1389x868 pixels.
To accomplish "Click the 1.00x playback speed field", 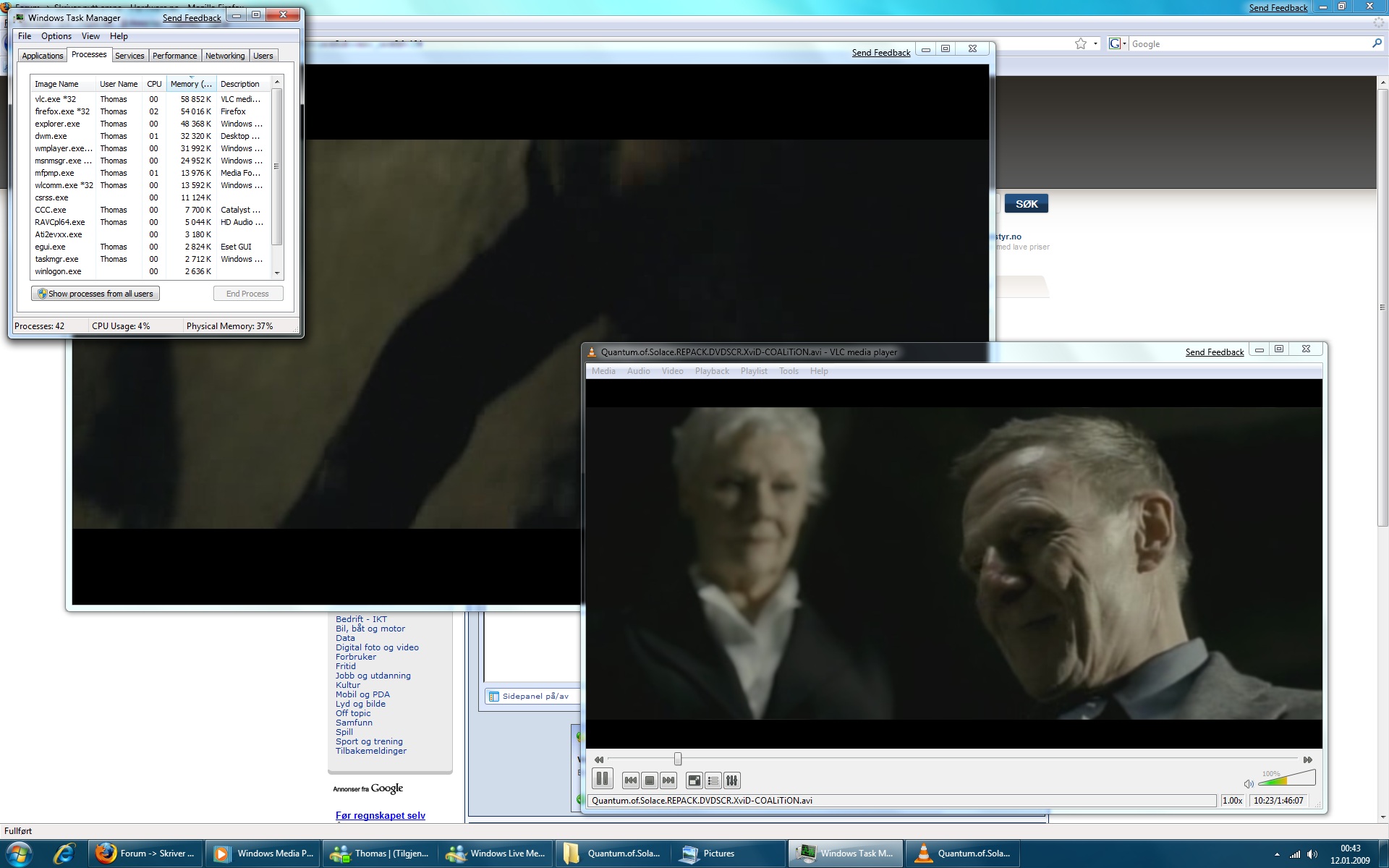I will tap(1233, 801).
